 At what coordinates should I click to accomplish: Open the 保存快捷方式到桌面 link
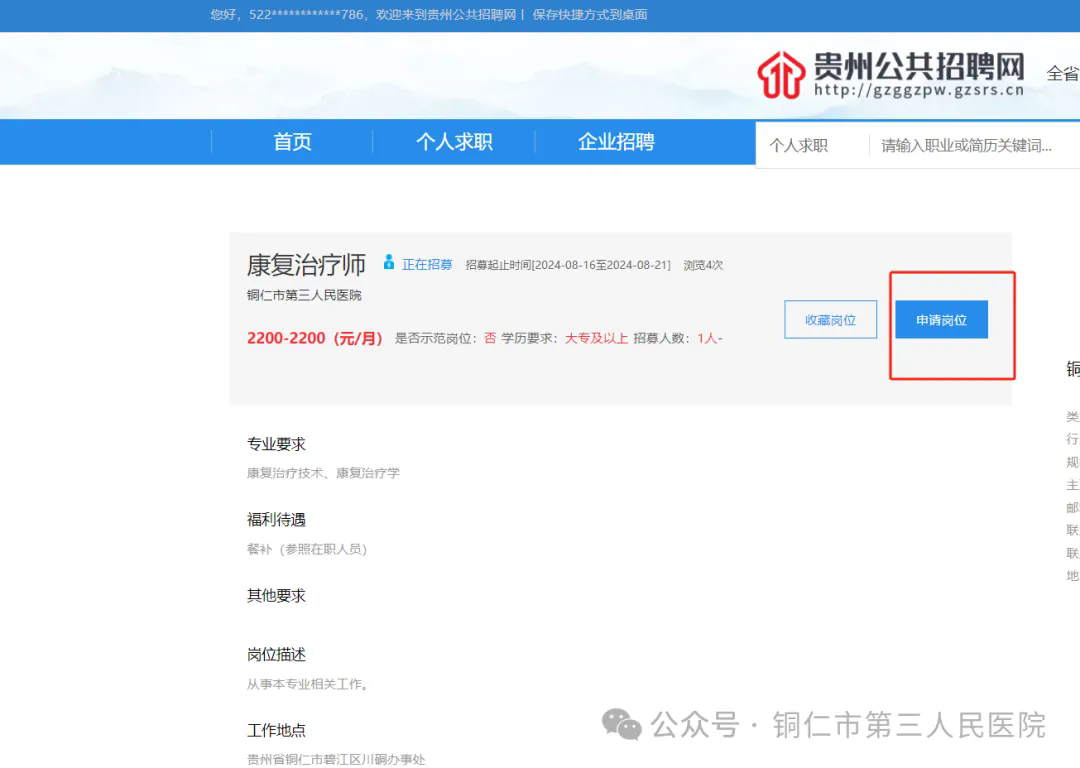[x=590, y=15]
